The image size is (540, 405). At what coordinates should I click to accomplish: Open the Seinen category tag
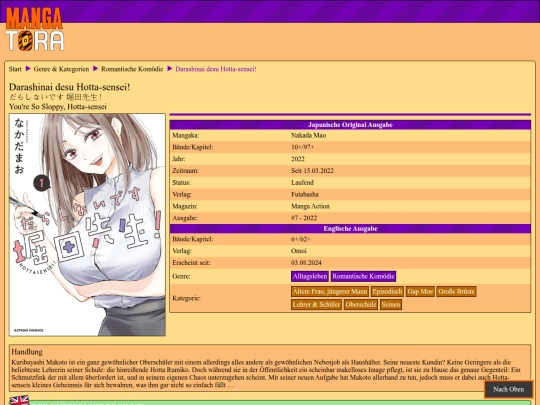(391, 304)
